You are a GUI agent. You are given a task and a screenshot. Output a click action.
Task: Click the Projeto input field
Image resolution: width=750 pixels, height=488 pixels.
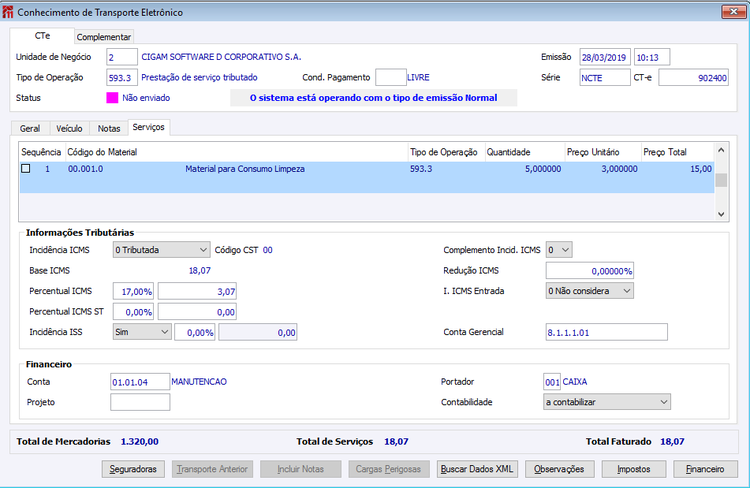point(140,402)
